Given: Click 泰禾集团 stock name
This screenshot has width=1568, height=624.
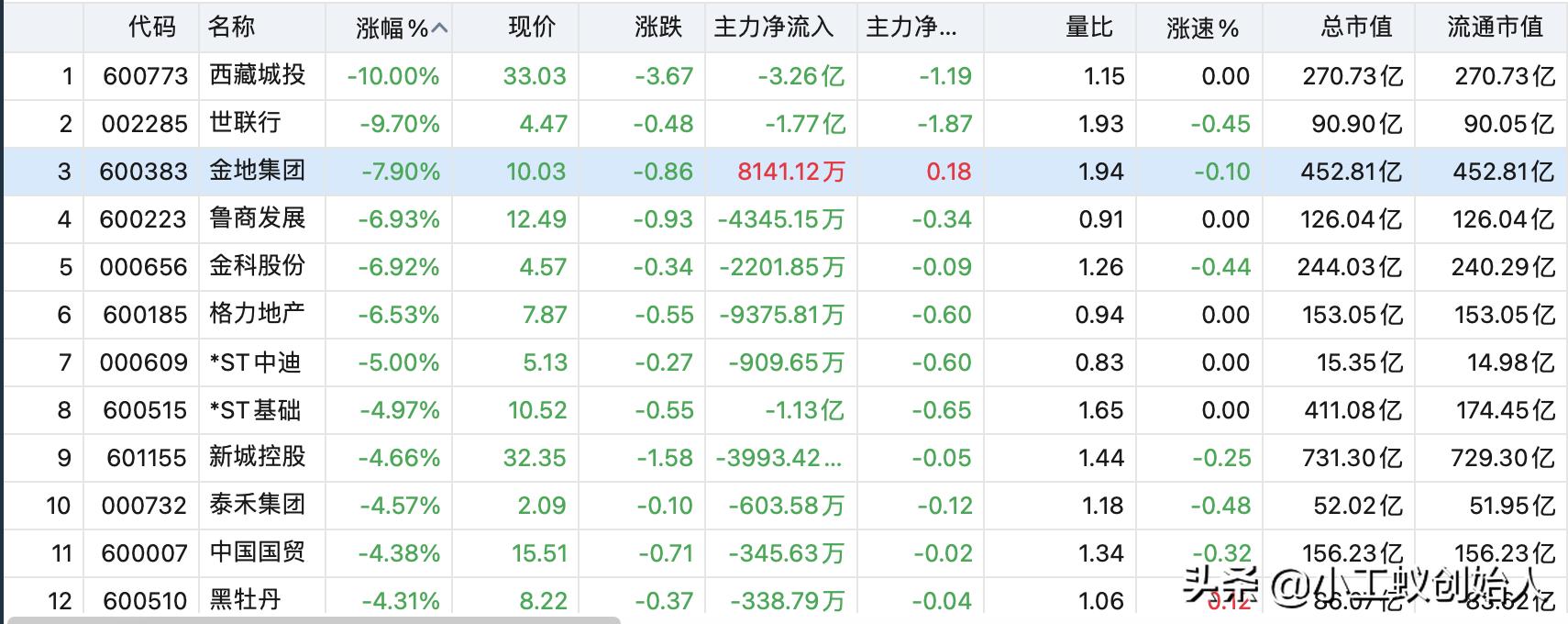Looking at the screenshot, I should point(258,505).
